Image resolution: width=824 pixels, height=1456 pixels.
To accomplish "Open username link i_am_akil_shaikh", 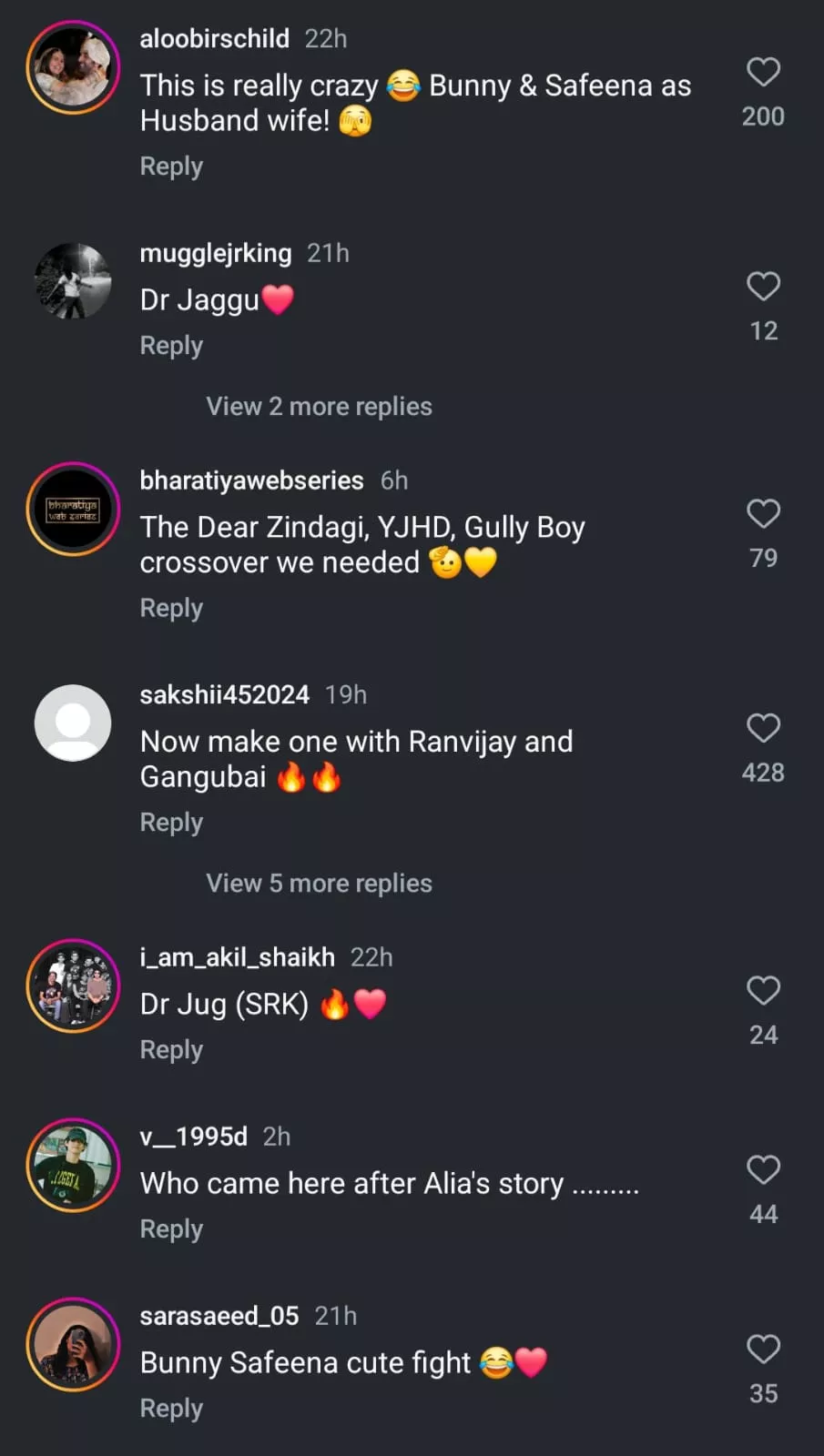I will click(x=237, y=957).
